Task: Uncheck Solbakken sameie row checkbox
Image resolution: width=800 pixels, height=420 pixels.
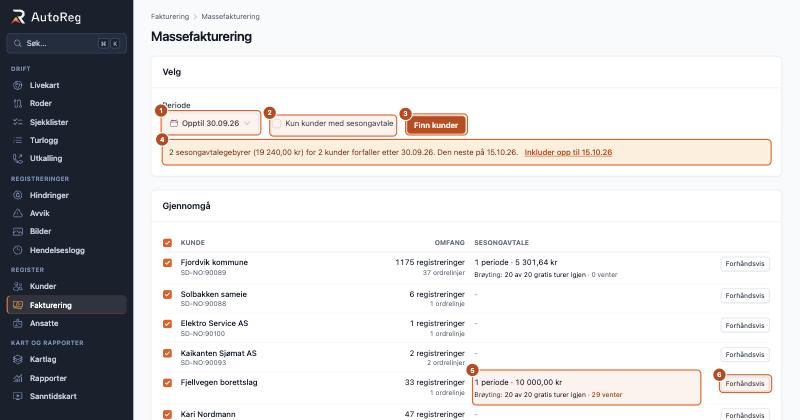Action: pyautogui.click(x=167, y=294)
